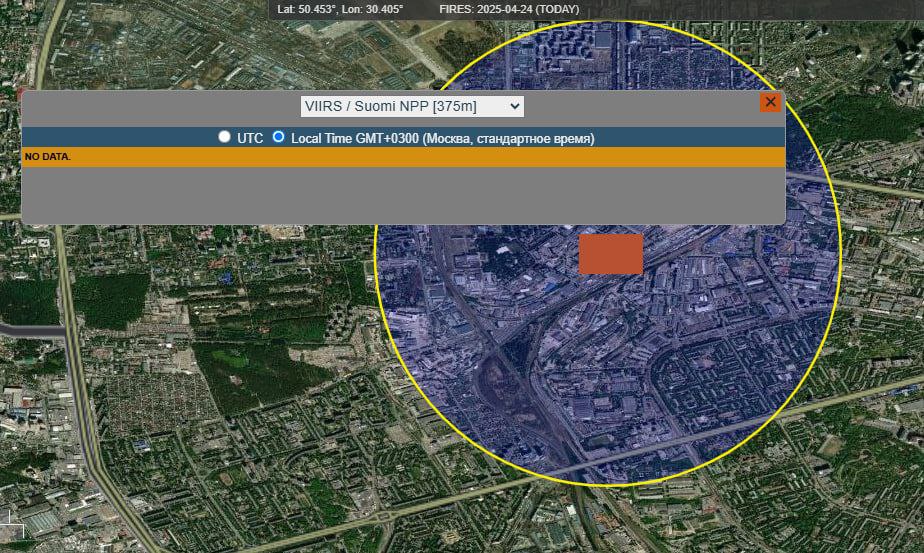The width and height of the screenshot is (924, 553).
Task: Click the UTC label text
Action: tap(250, 139)
